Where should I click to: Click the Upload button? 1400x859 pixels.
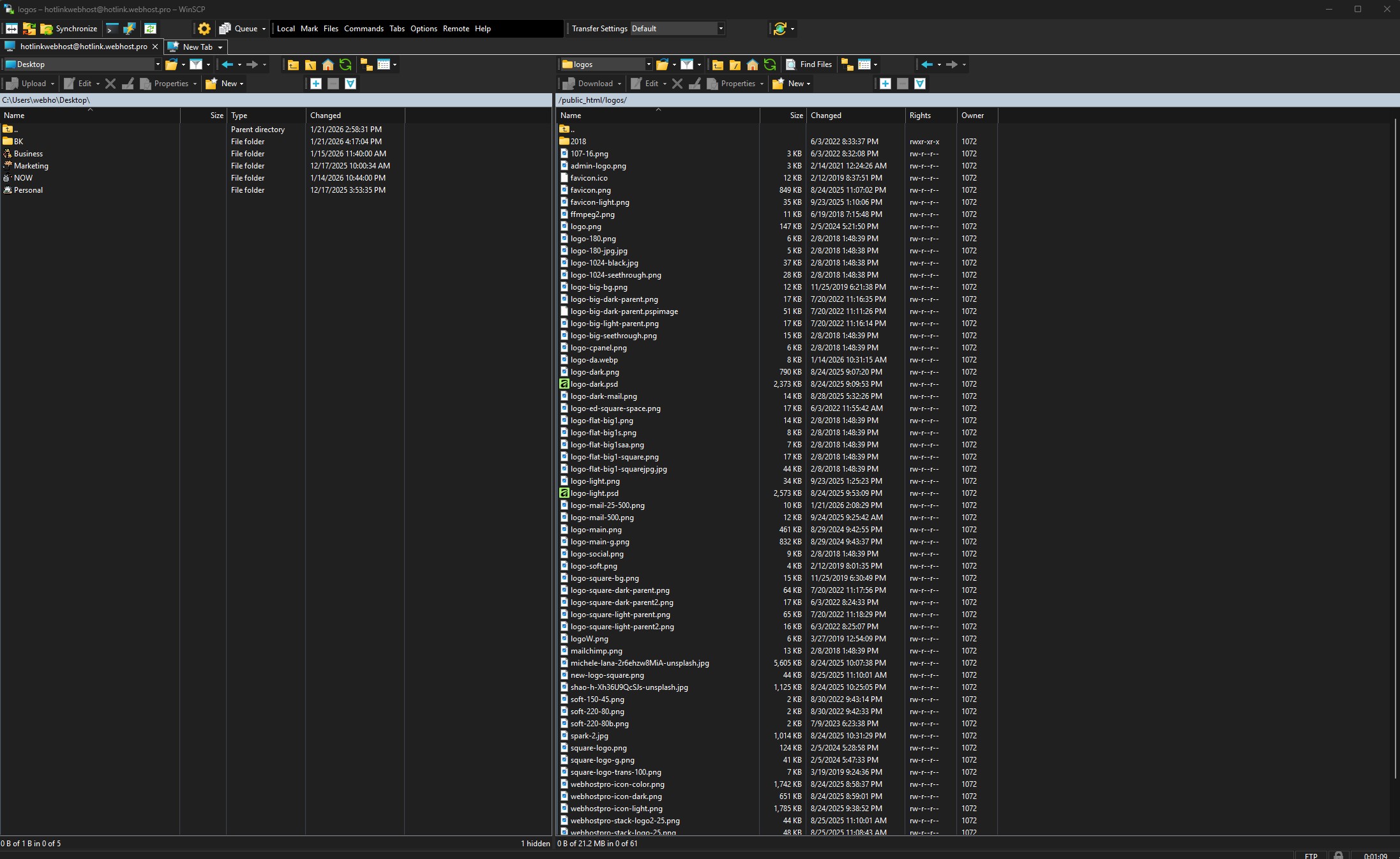coord(29,84)
